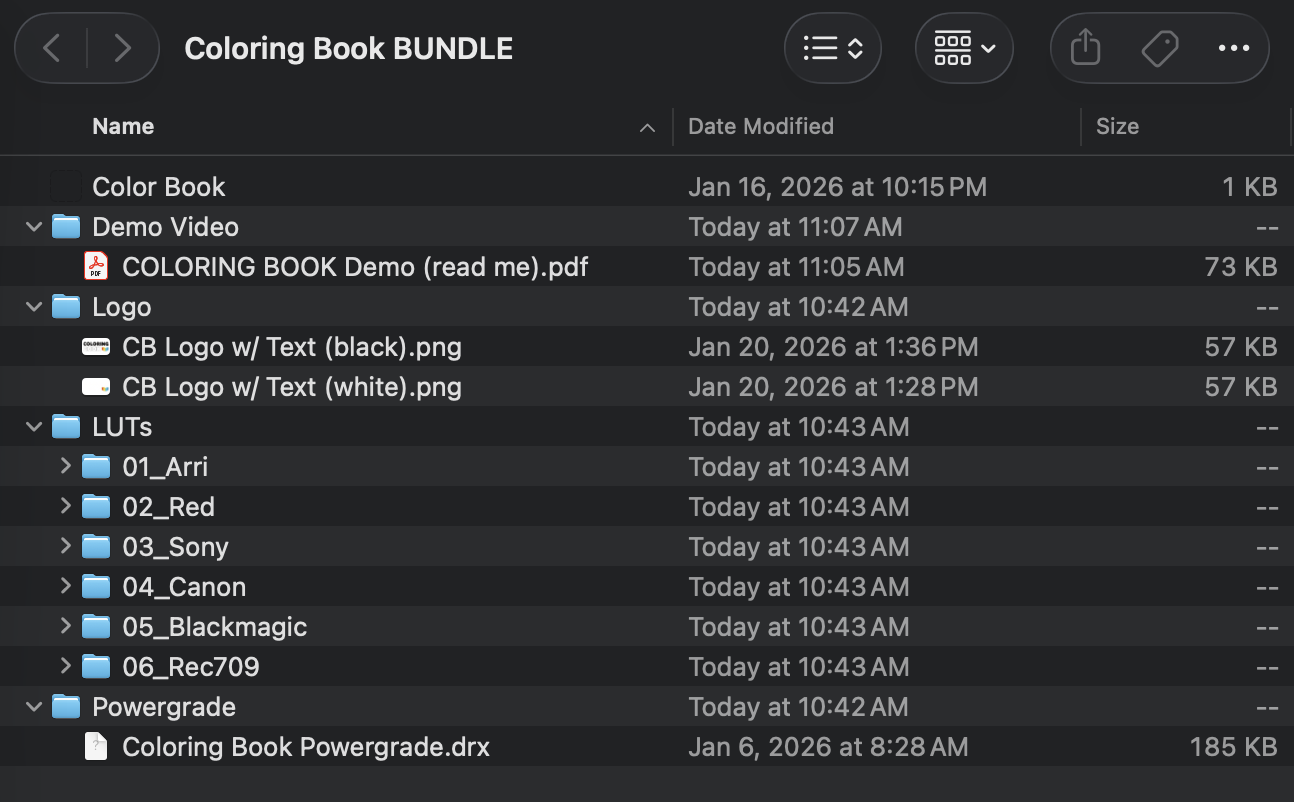
Task: Open the More actions ellipsis icon
Action: tap(1233, 47)
